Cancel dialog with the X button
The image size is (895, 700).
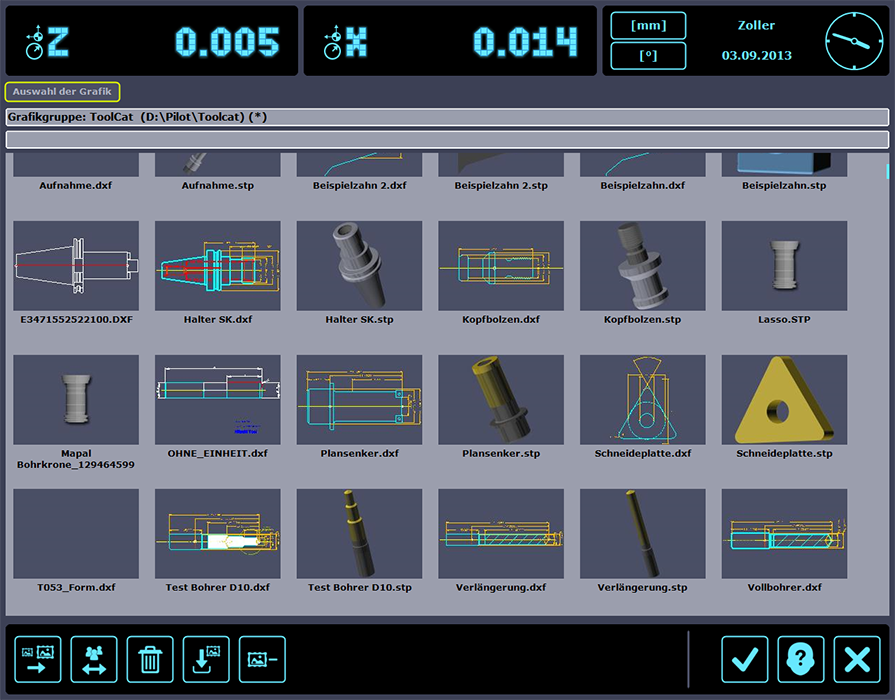point(857,659)
